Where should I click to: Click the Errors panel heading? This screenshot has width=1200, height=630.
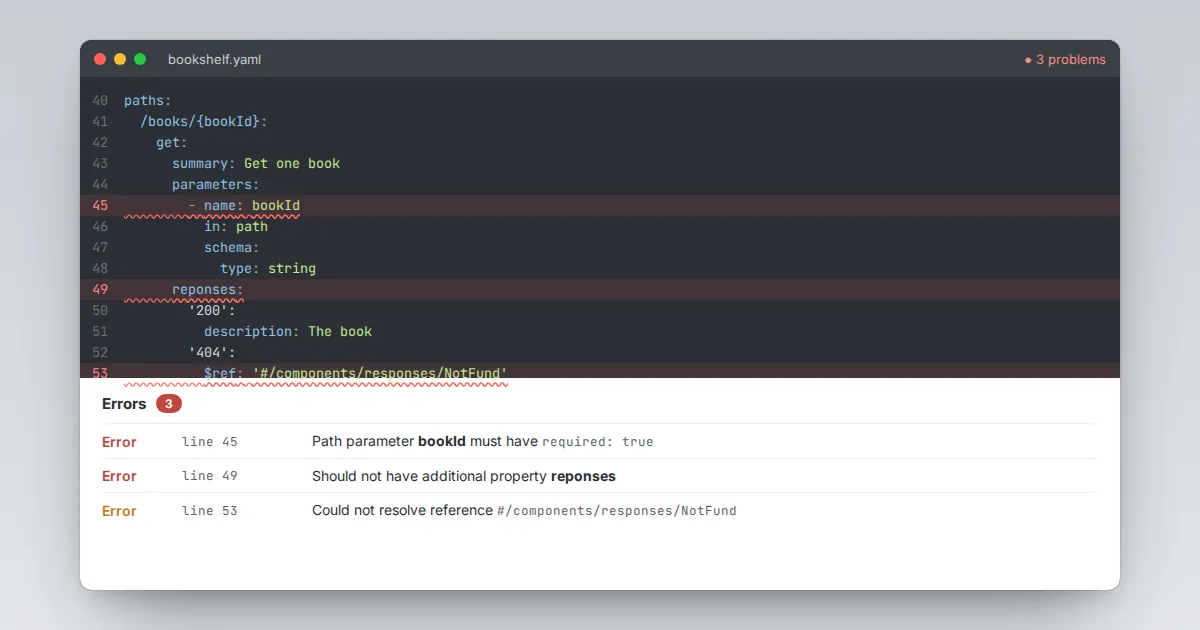tap(124, 404)
